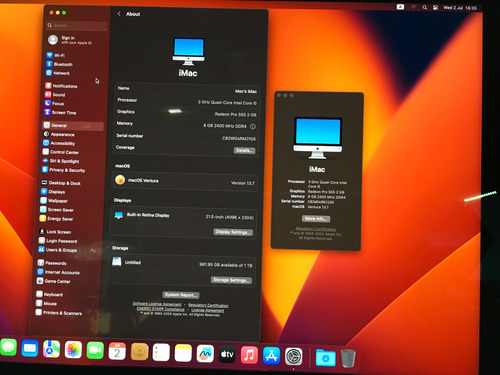Select Mouse in the sidebar

[x=46, y=303]
